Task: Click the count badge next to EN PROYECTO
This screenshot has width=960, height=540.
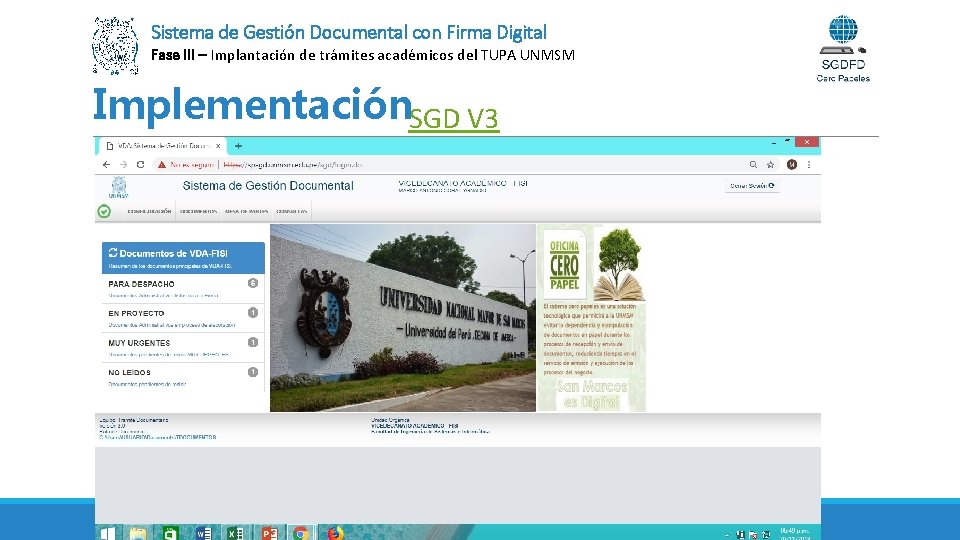Action: (x=252, y=312)
